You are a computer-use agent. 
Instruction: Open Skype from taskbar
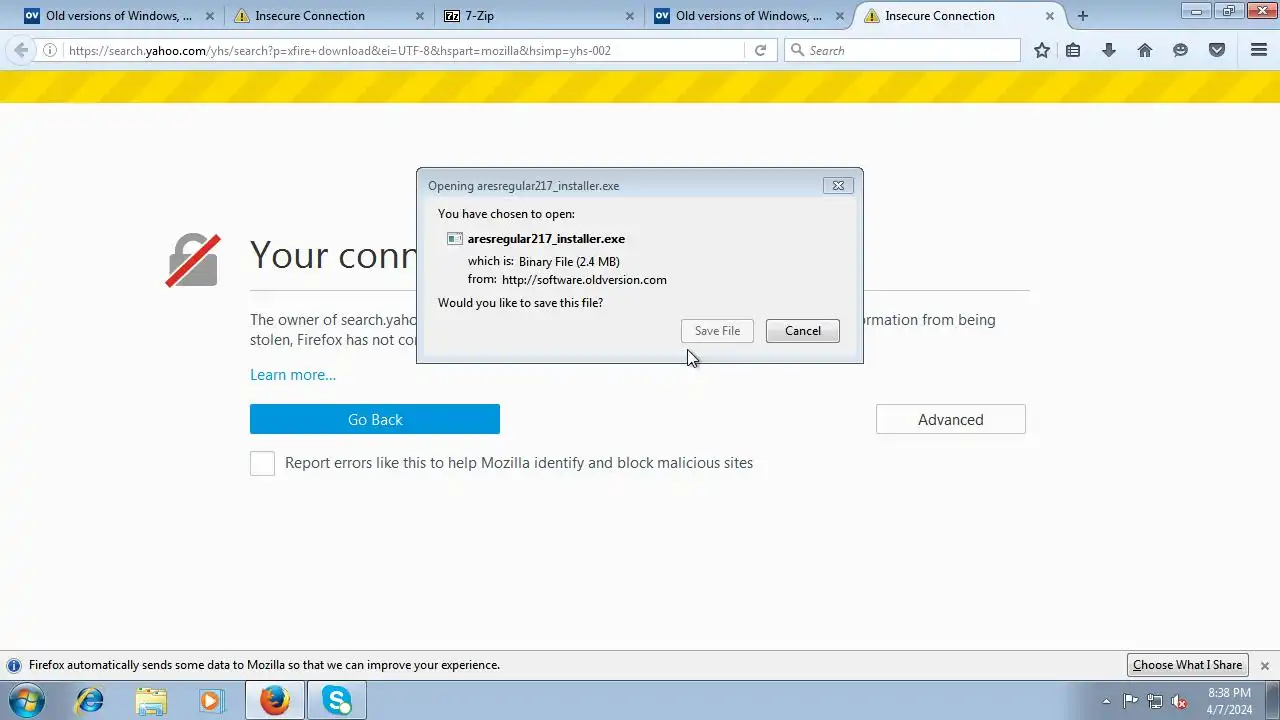337,700
